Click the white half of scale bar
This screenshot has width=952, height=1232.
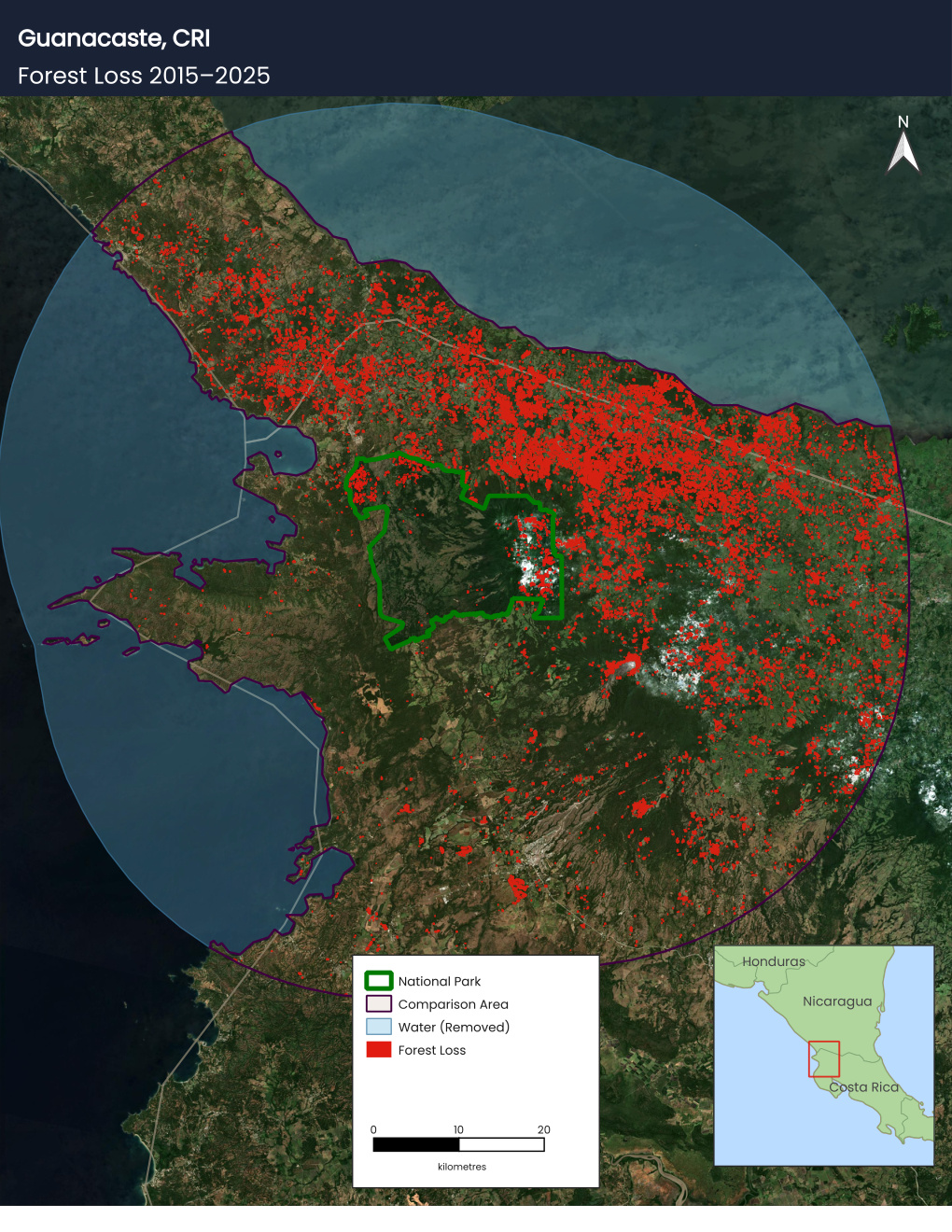coord(501,1144)
